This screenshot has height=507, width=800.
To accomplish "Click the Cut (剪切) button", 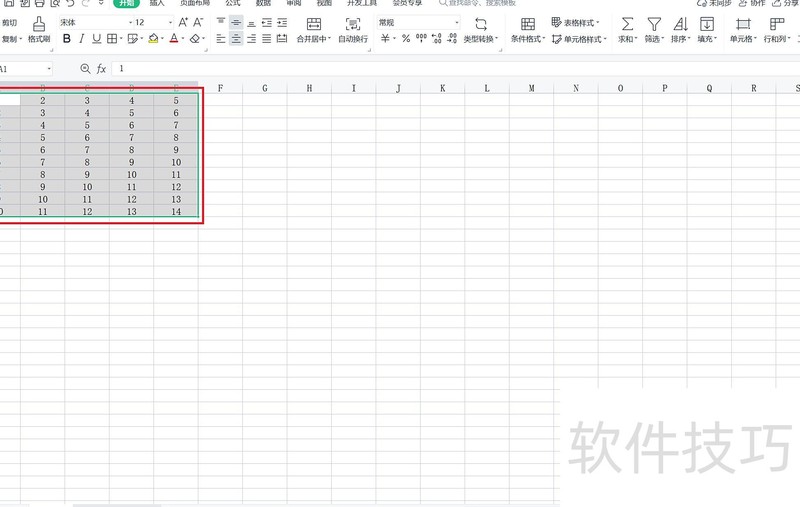I will [9, 22].
